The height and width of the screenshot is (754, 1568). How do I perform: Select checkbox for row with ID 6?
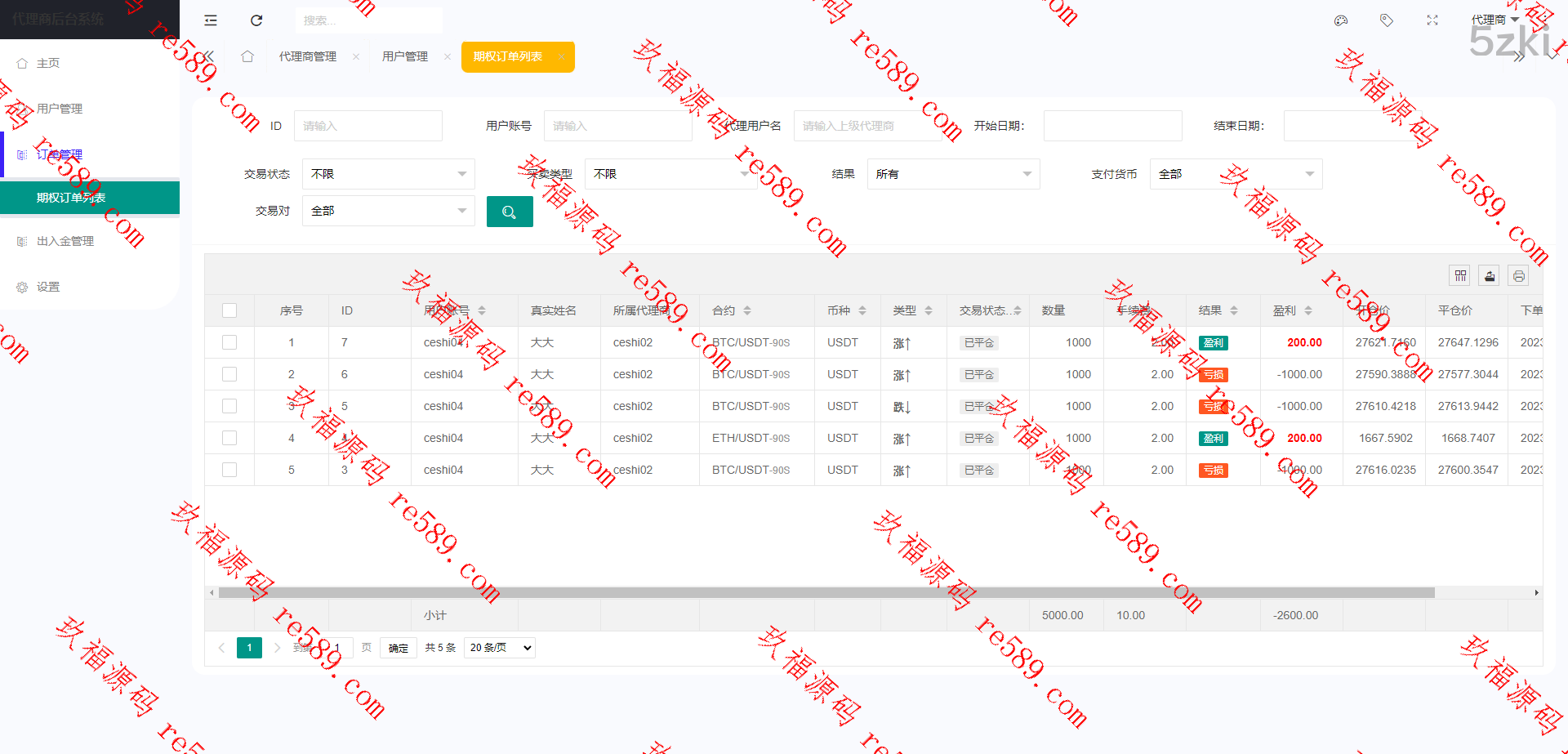pos(229,374)
